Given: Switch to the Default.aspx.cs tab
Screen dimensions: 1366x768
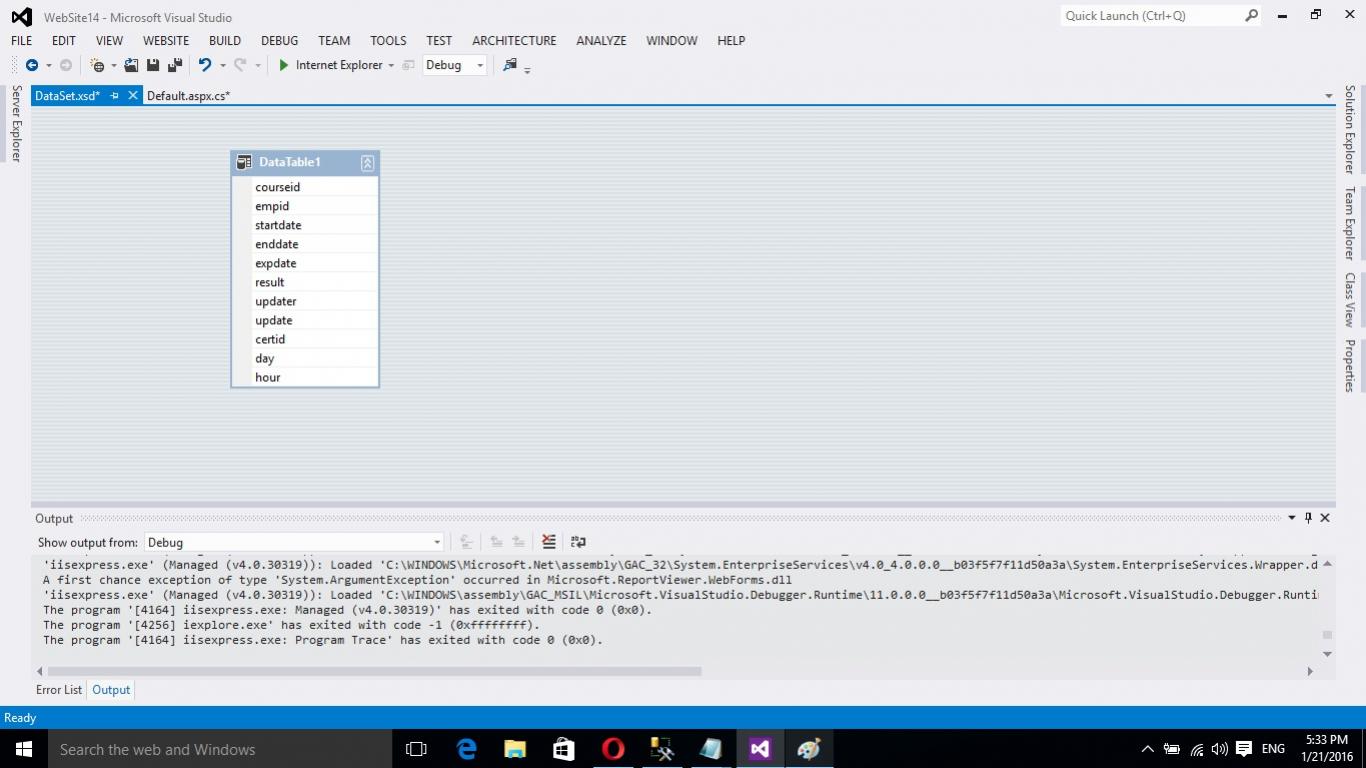Looking at the screenshot, I should [x=188, y=96].
